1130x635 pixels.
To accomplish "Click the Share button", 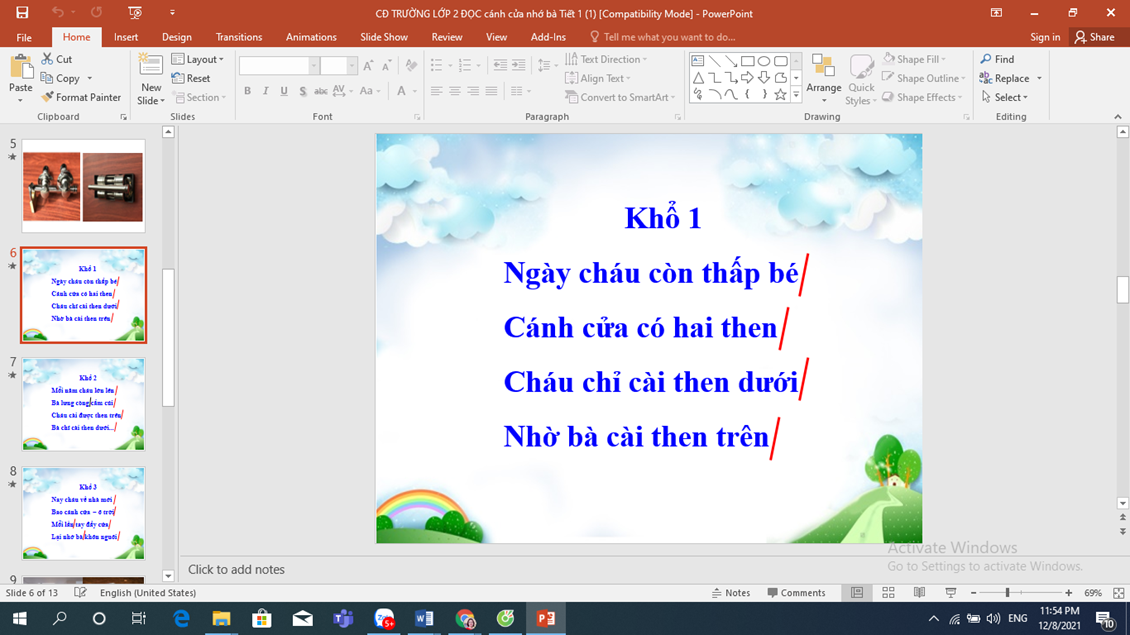I will pos(1095,37).
